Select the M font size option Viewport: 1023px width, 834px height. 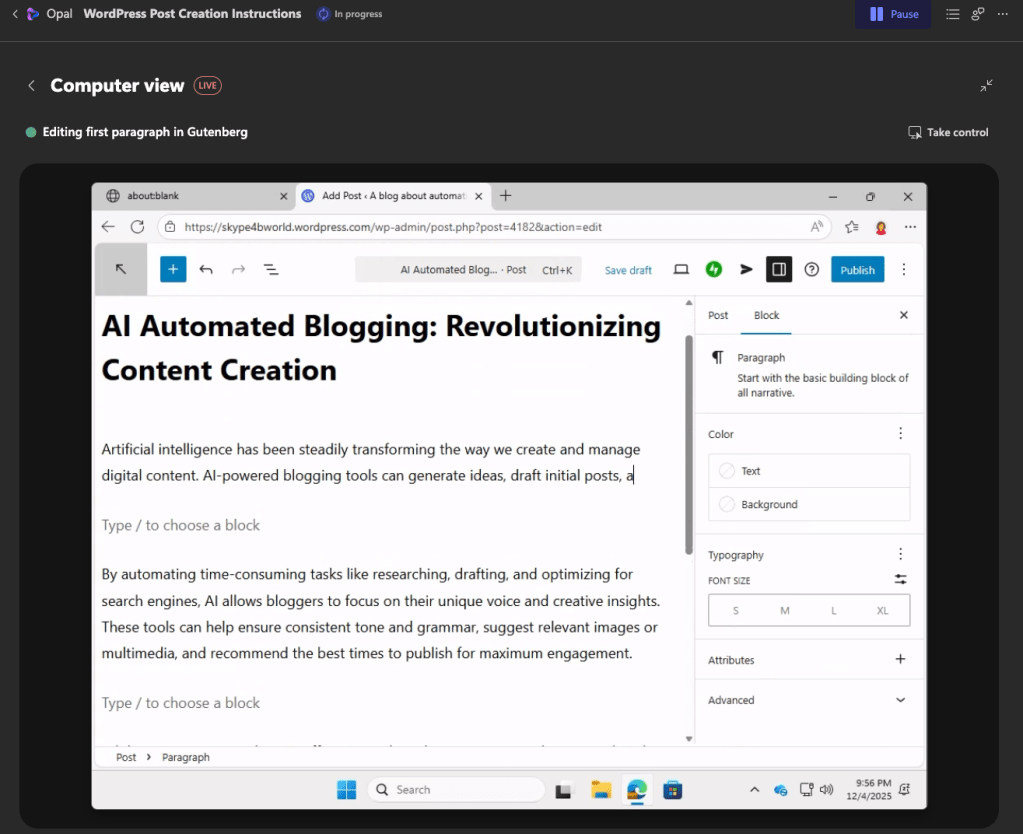click(x=785, y=610)
